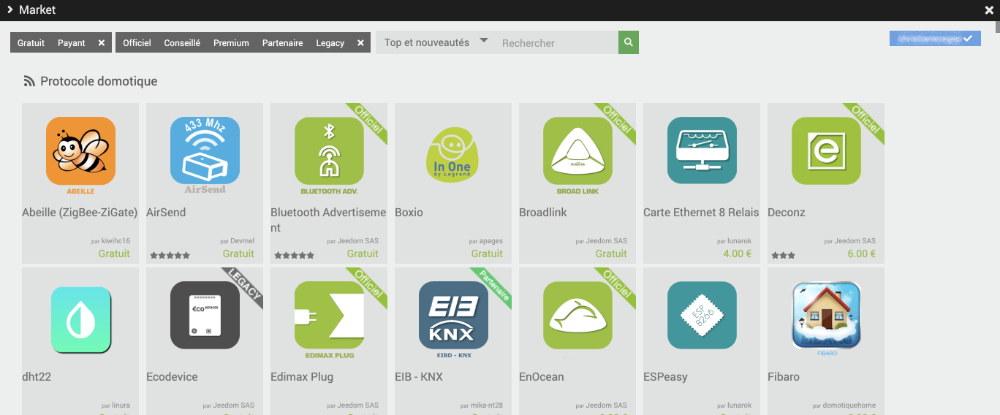The image size is (1000, 415).
Task: Clear the Gratuit/Payant filter with X
Action: tap(101, 43)
